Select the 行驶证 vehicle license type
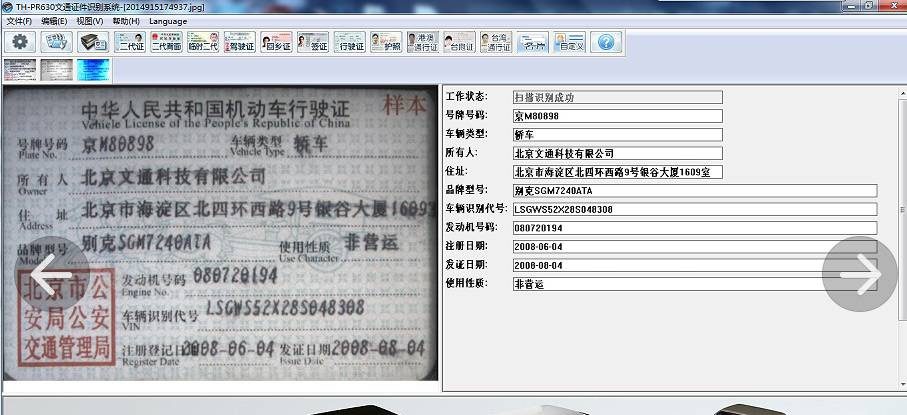 tap(349, 42)
